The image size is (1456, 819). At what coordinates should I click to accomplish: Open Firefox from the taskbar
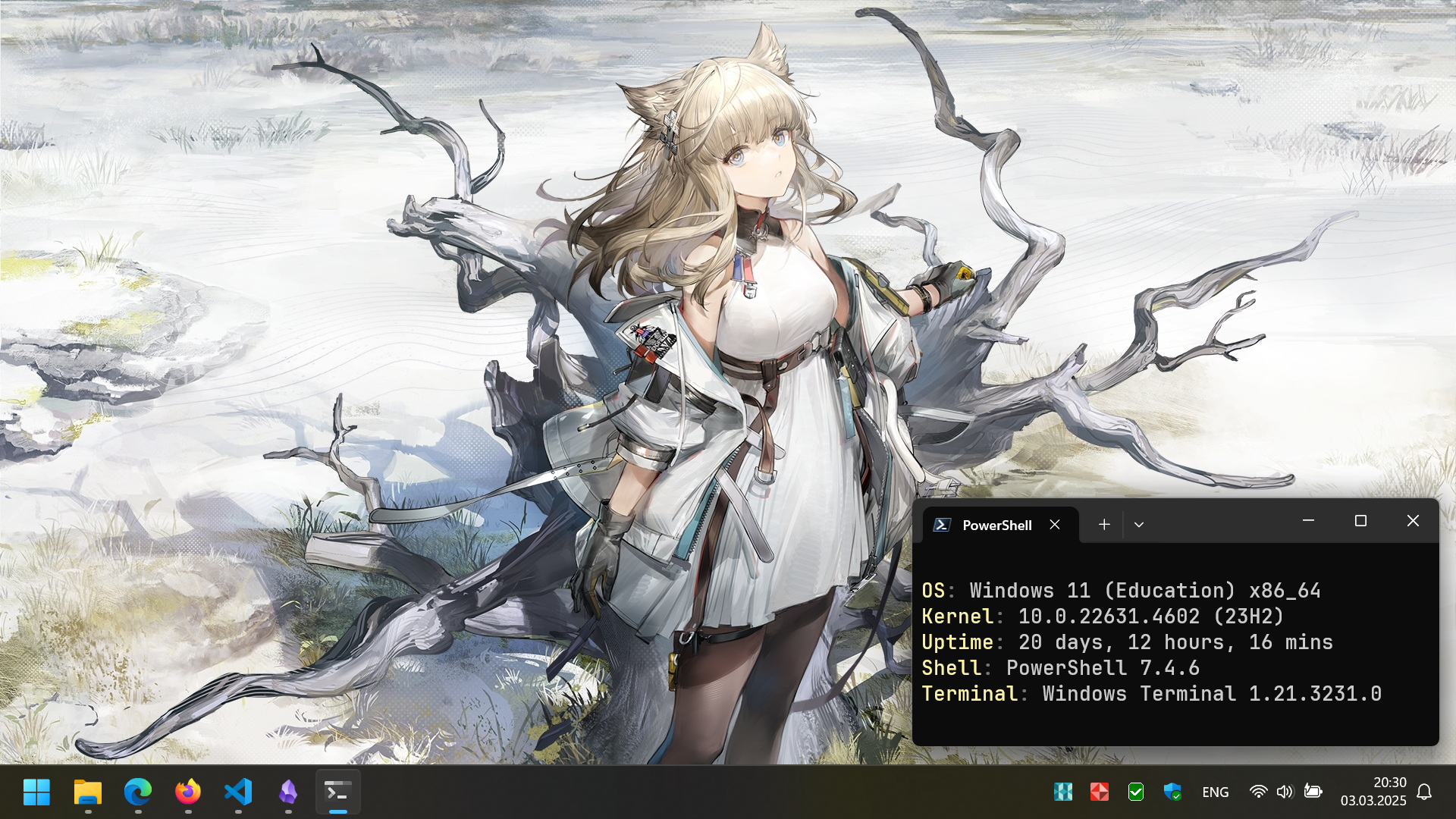pos(188,792)
